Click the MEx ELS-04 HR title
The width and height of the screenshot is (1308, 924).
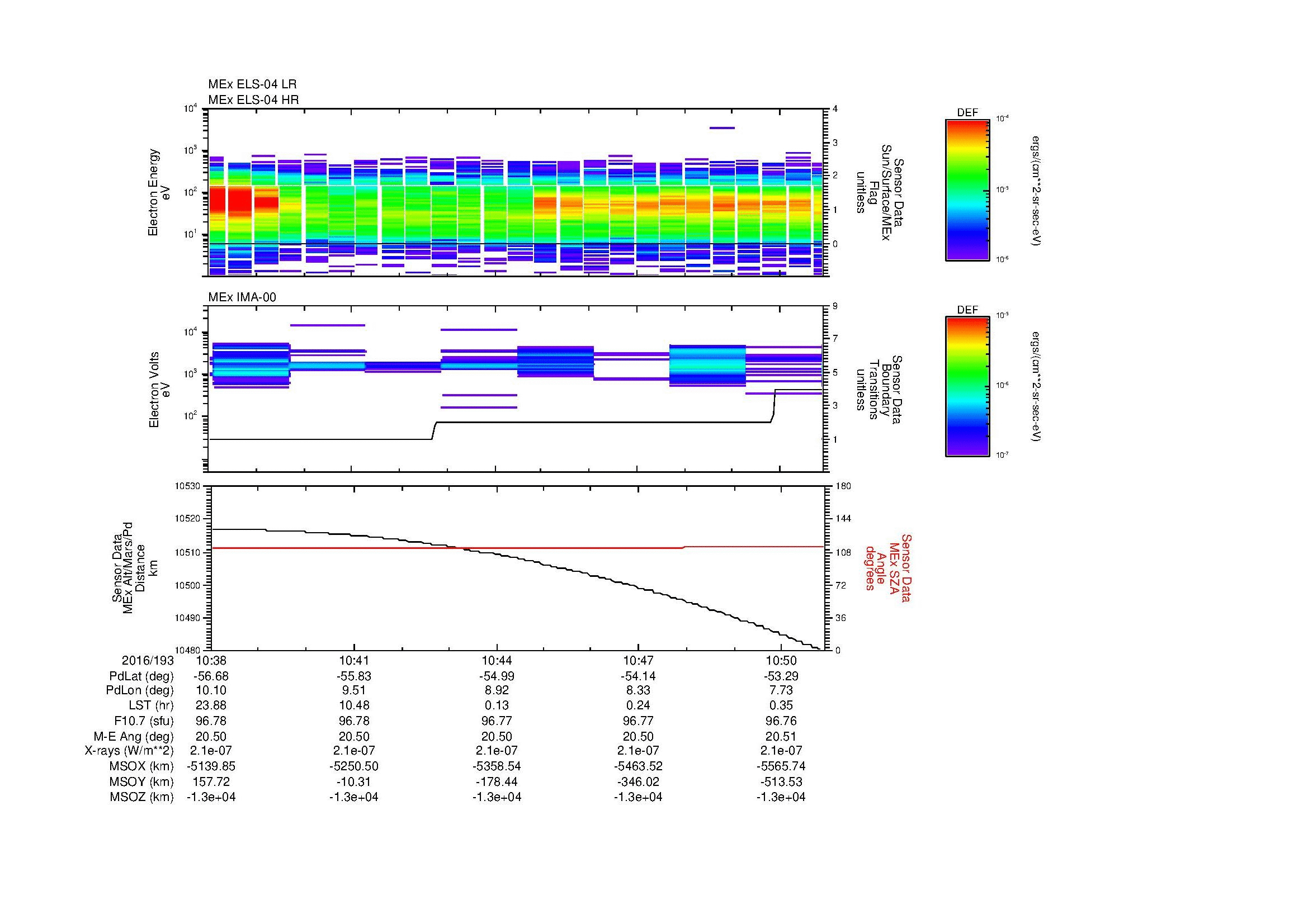coord(253,100)
